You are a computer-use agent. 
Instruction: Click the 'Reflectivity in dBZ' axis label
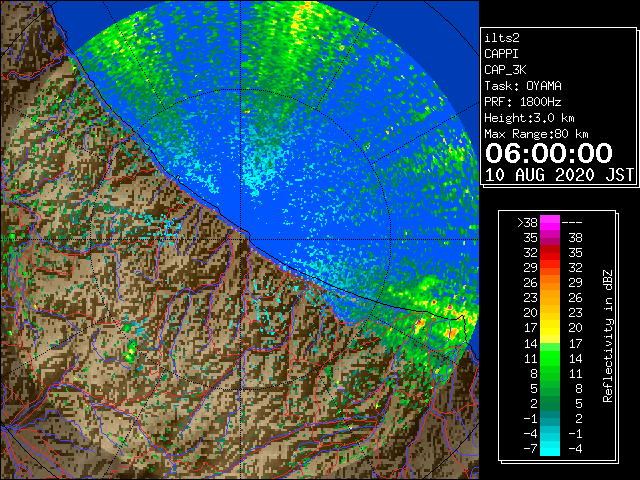pyautogui.click(x=608, y=336)
